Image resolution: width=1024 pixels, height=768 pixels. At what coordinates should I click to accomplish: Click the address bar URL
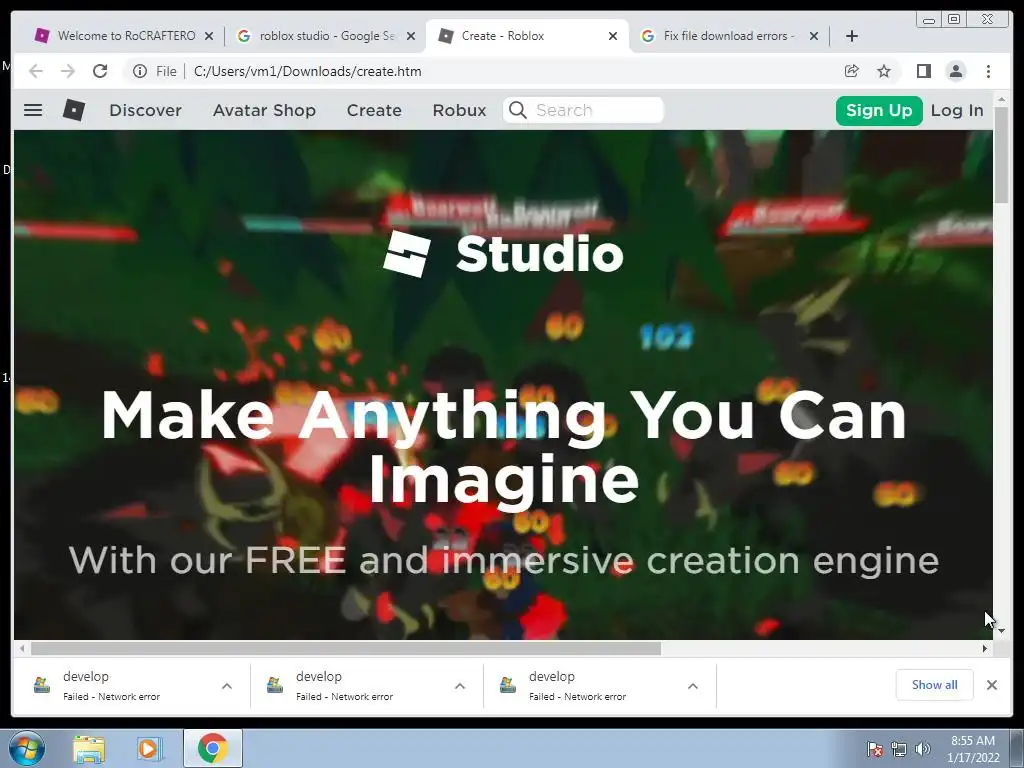tap(308, 71)
